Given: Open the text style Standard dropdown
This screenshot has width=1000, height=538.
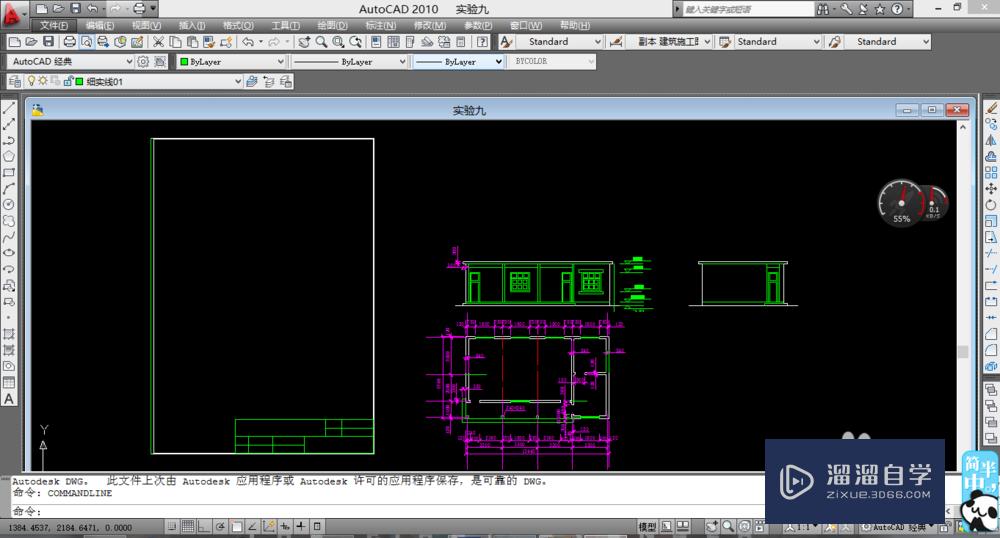Looking at the screenshot, I should pyautogui.click(x=561, y=42).
